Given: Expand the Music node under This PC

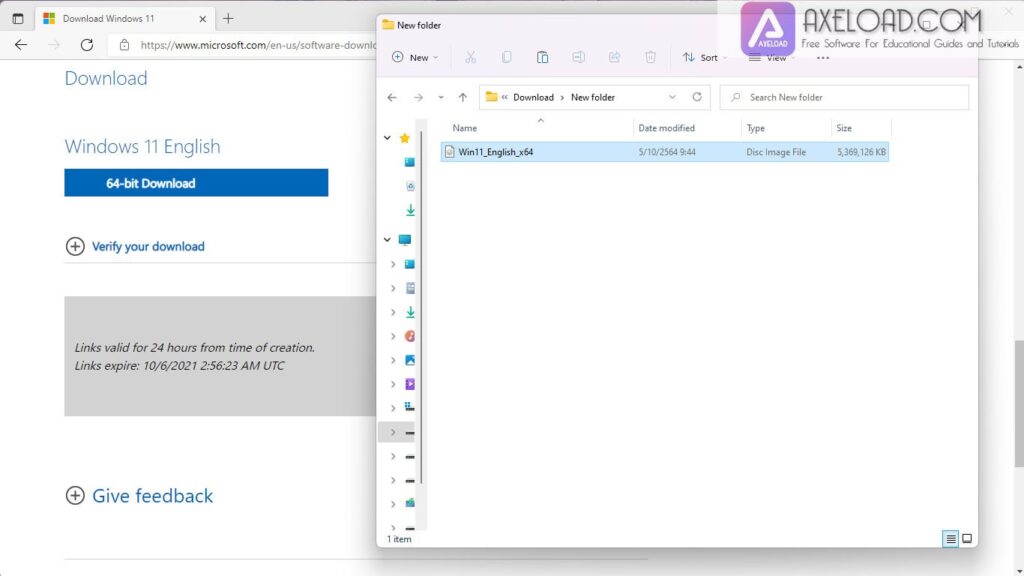Looking at the screenshot, I should click(393, 336).
